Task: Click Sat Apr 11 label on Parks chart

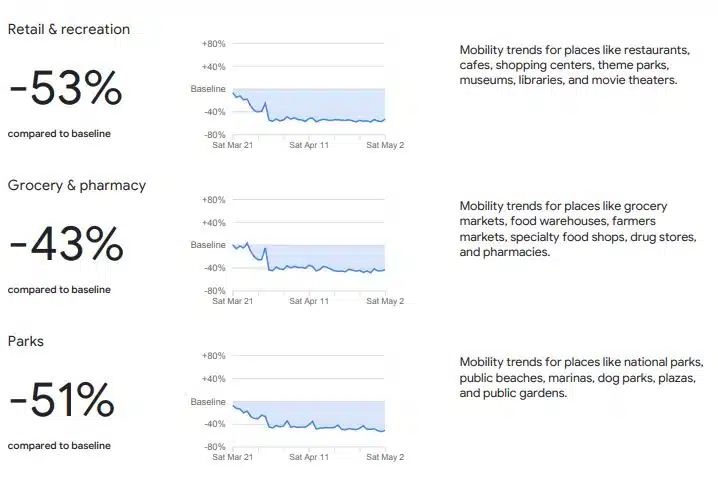Action: coord(309,457)
